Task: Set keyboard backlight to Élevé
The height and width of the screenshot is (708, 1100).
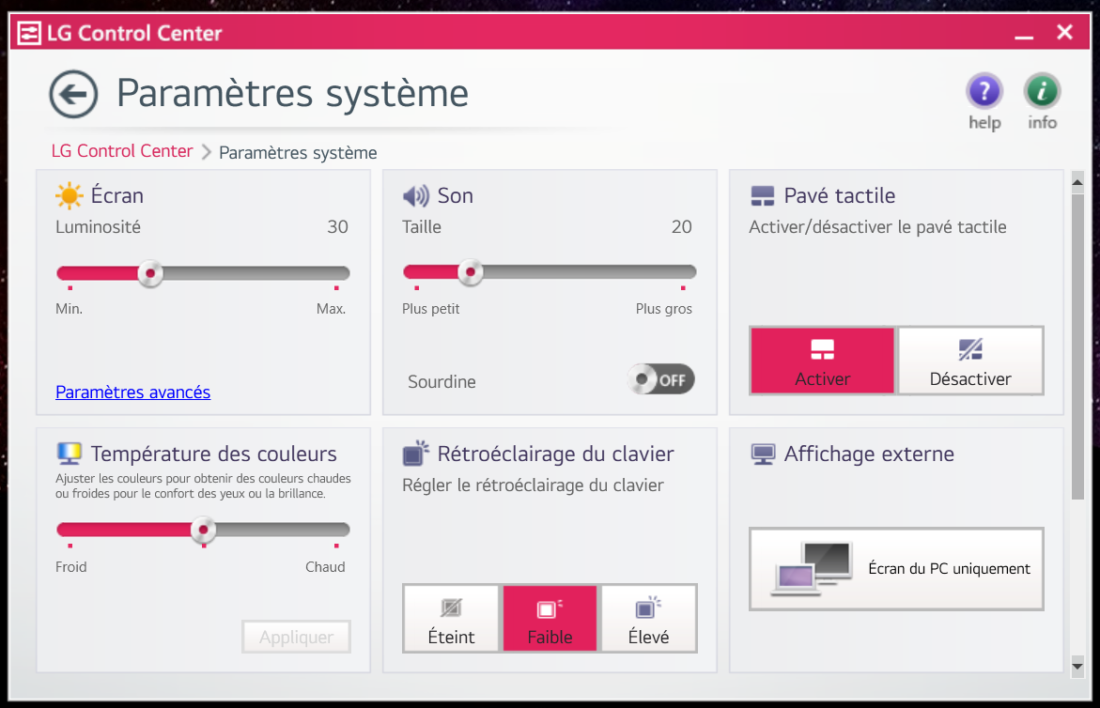Action: (648, 619)
